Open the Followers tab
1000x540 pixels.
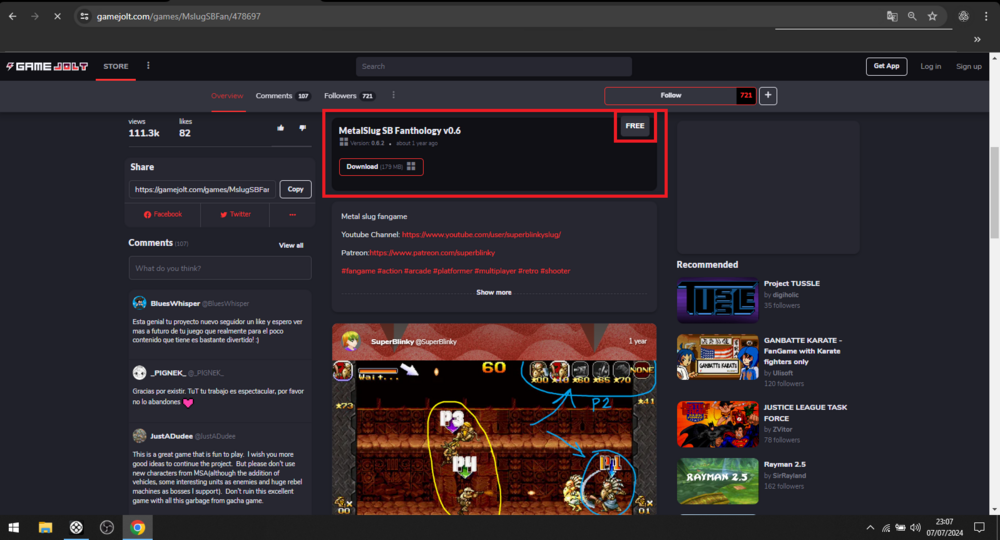[x=340, y=95]
